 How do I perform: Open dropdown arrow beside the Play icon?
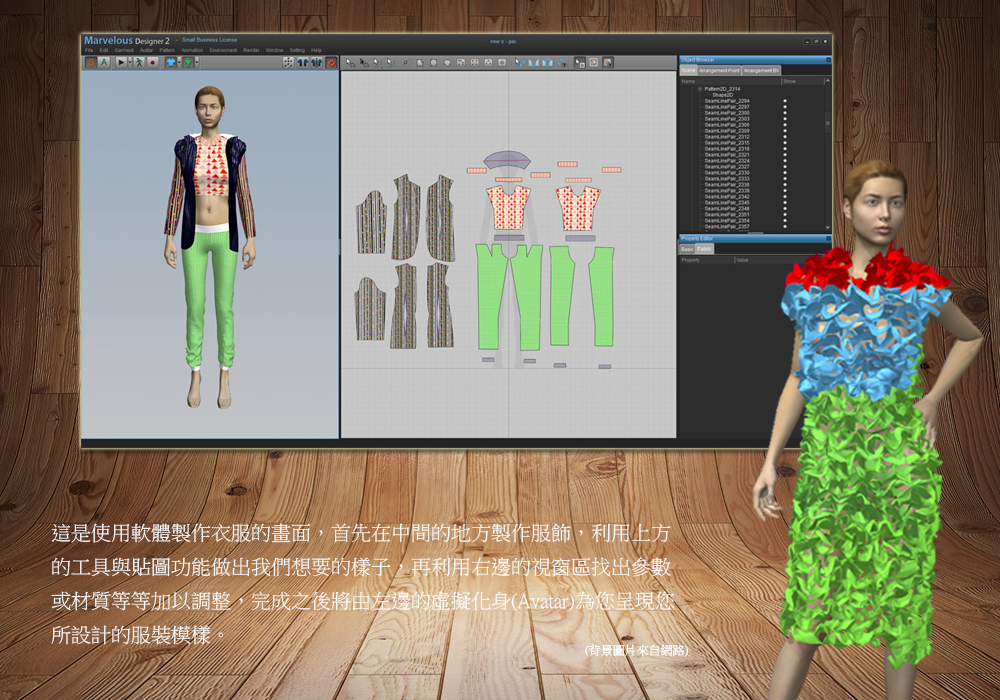click(129, 62)
